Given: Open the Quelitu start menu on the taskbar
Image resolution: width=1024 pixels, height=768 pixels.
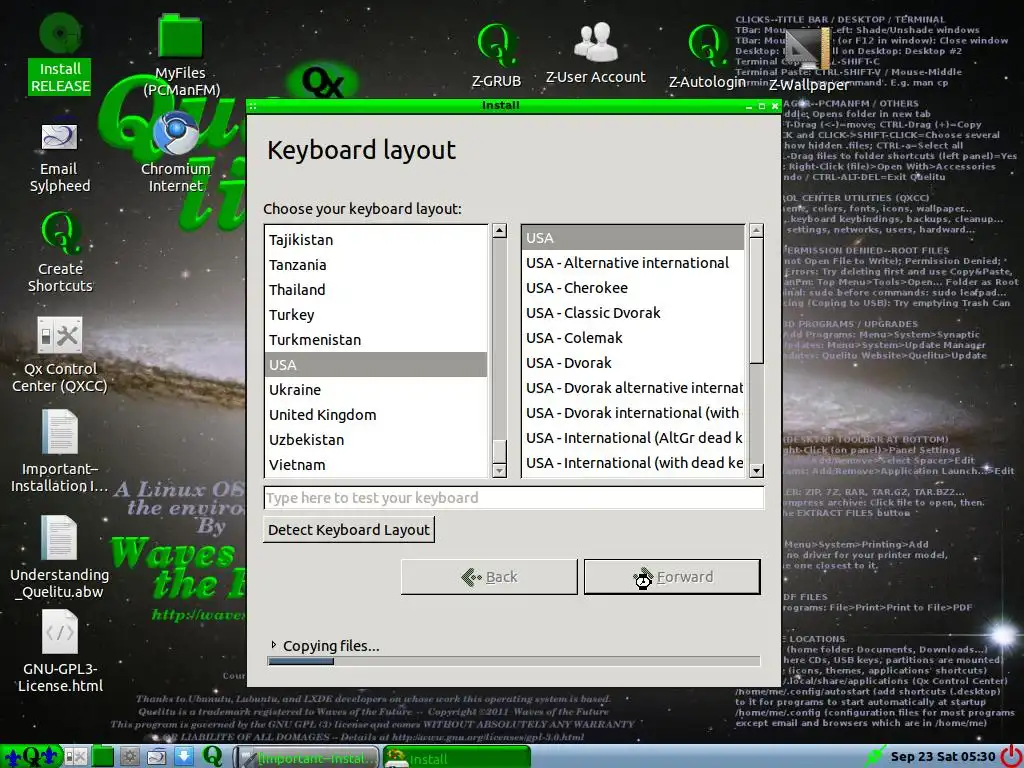Looking at the screenshot, I should click(31, 756).
